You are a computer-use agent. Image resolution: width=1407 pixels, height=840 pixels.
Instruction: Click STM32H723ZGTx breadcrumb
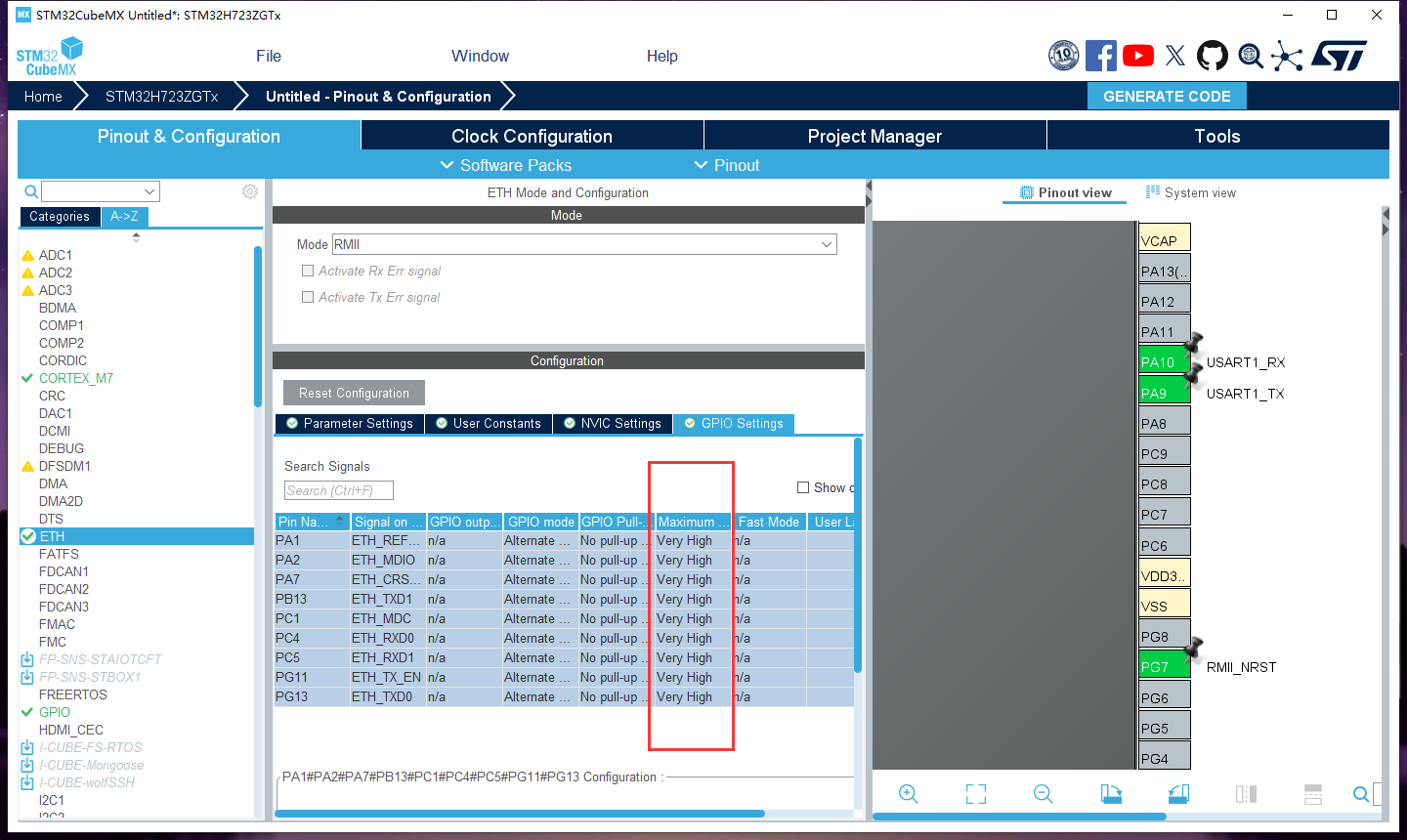coord(162,96)
